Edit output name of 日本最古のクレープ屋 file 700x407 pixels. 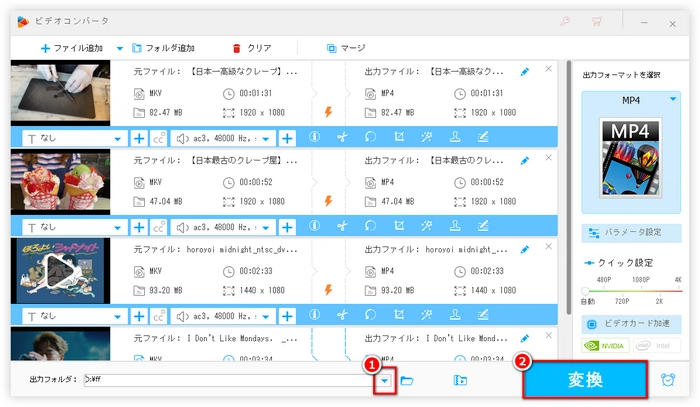[525, 161]
